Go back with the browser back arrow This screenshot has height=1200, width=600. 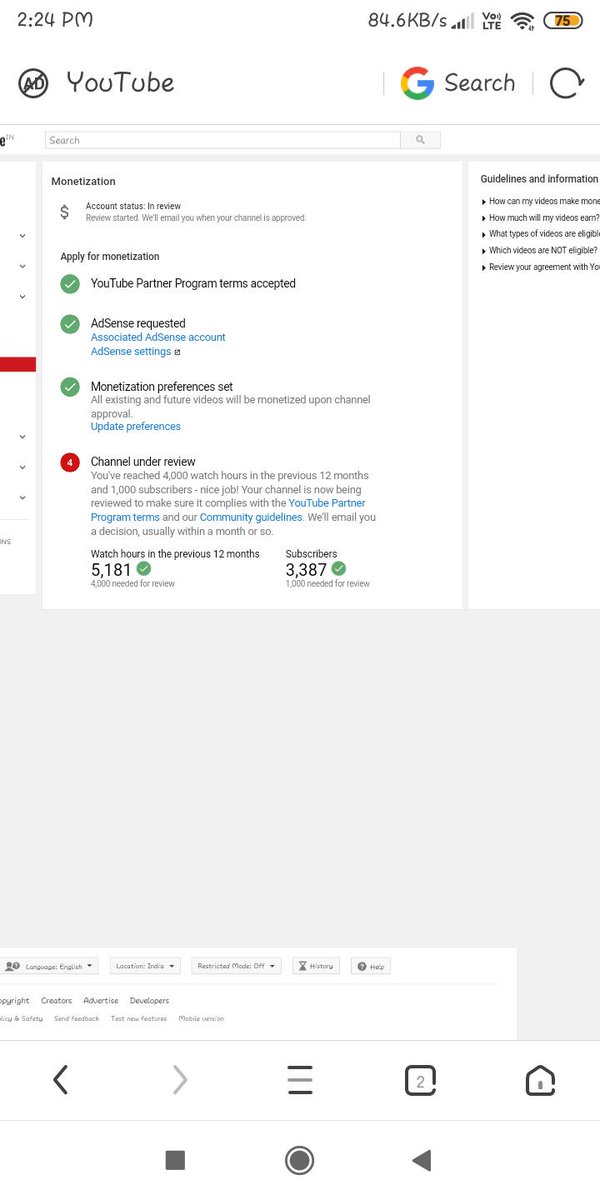(61, 1080)
